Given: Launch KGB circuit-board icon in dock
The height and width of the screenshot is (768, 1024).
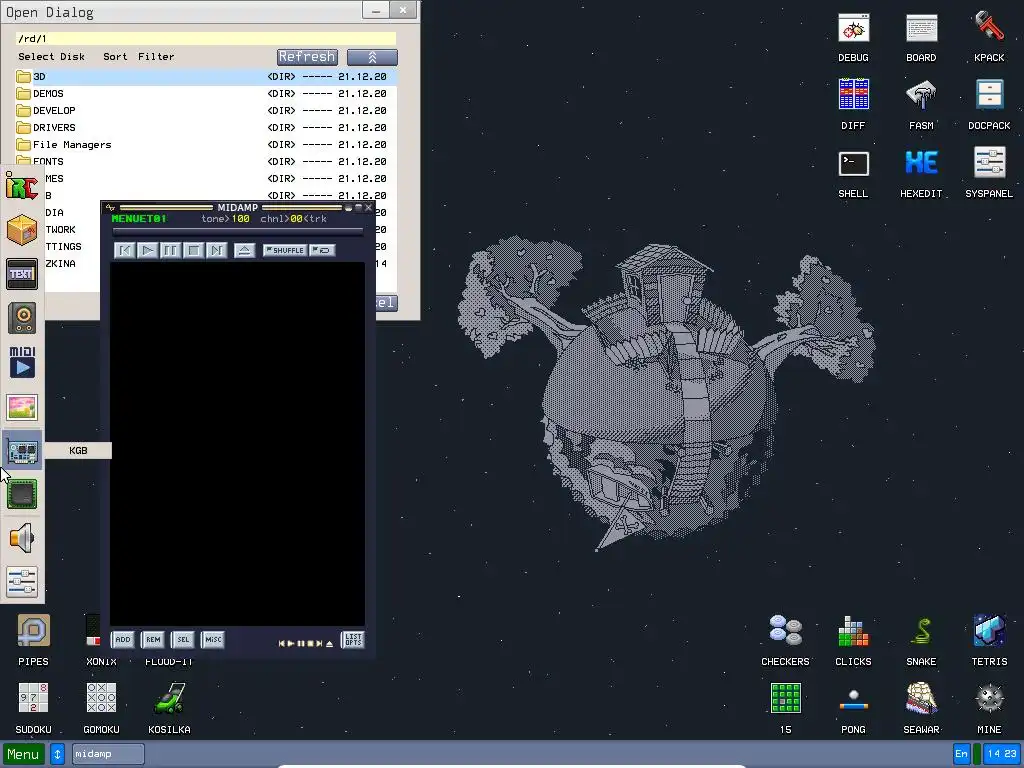Looking at the screenshot, I should (x=22, y=451).
